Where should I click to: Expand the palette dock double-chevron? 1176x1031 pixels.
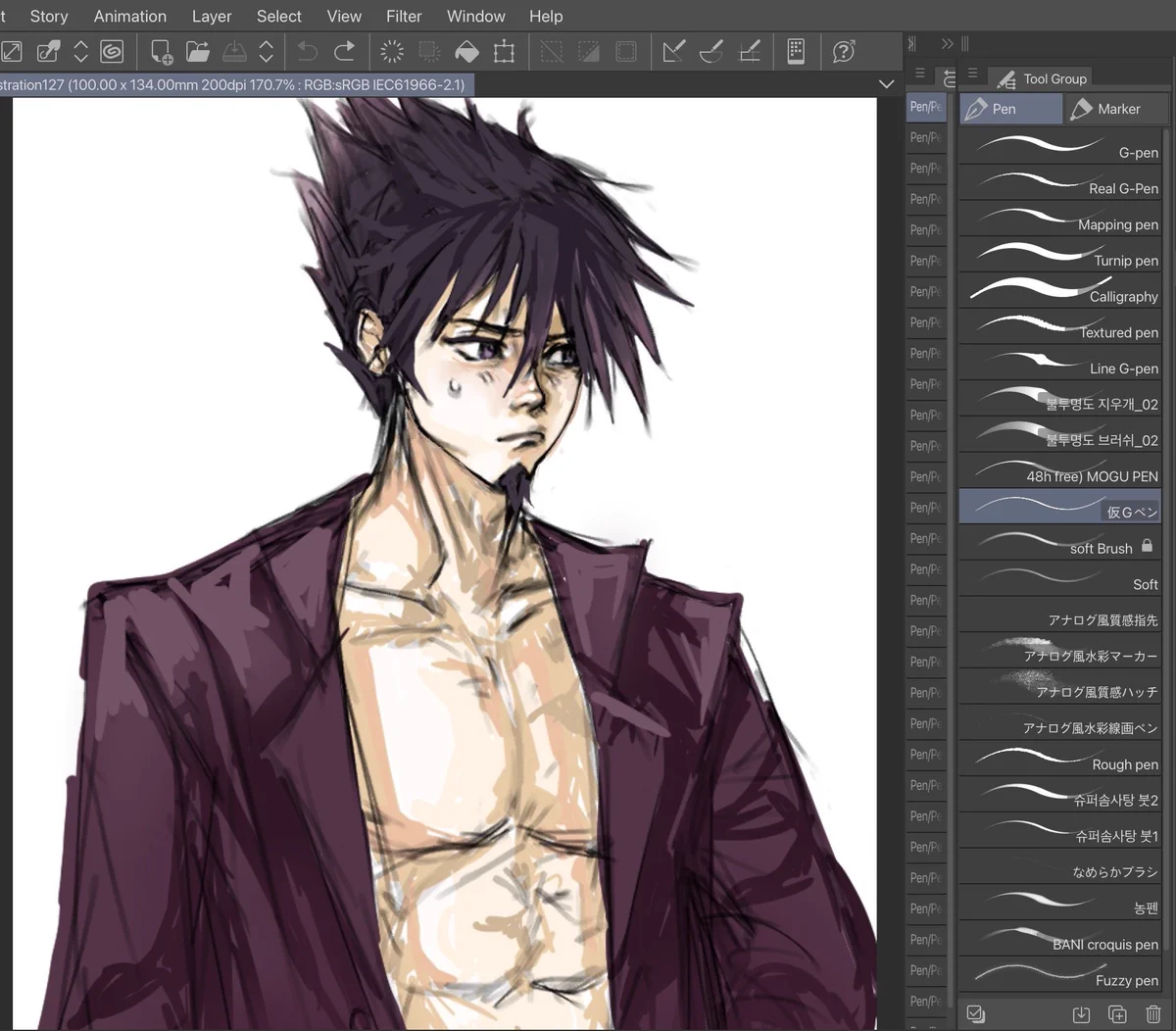[x=947, y=44]
